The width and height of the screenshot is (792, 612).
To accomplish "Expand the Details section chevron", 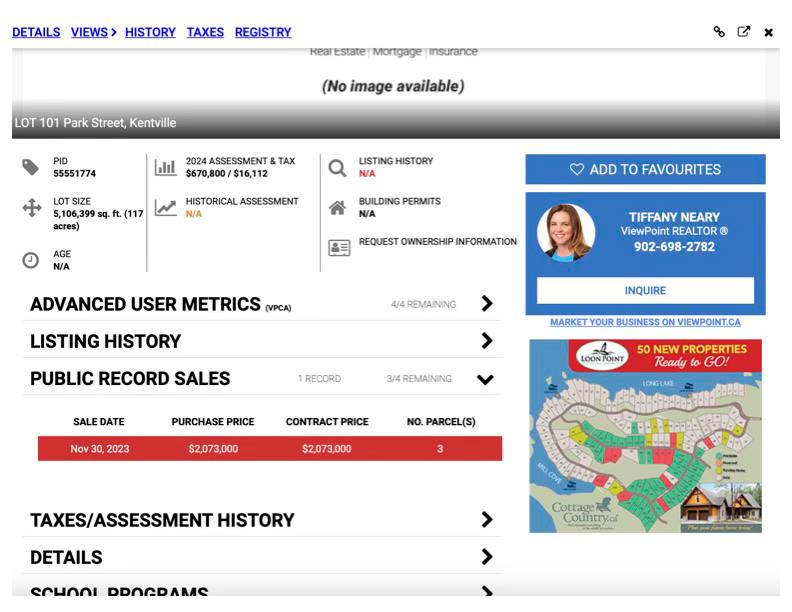I will point(486,557).
